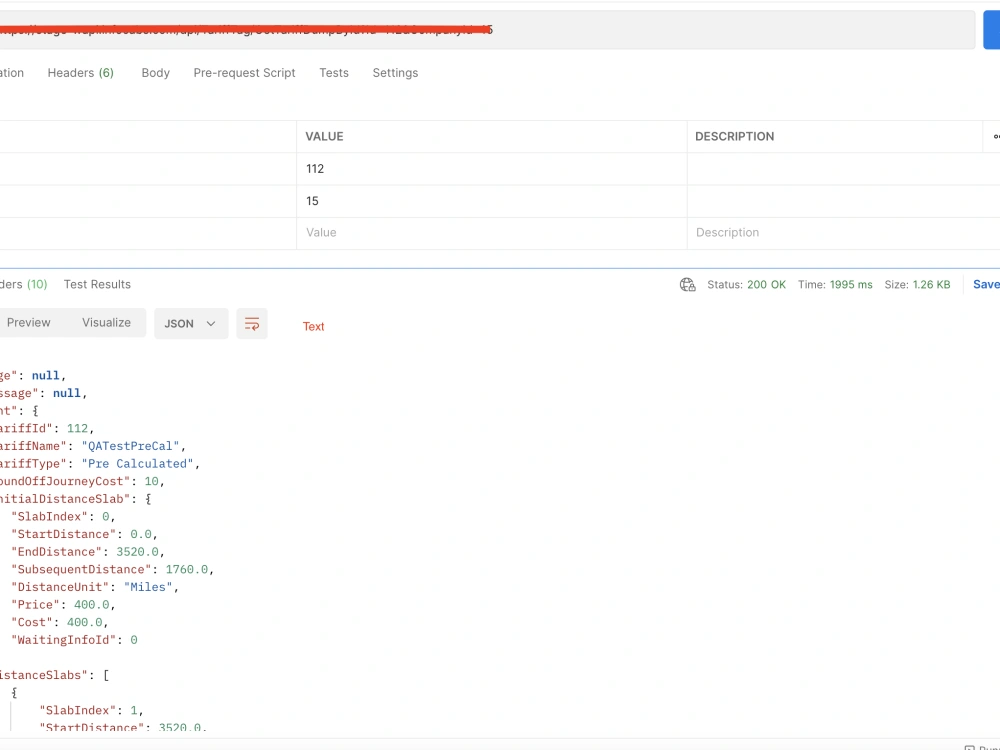Click the "SlabIndex": 0 line

(x=63, y=517)
